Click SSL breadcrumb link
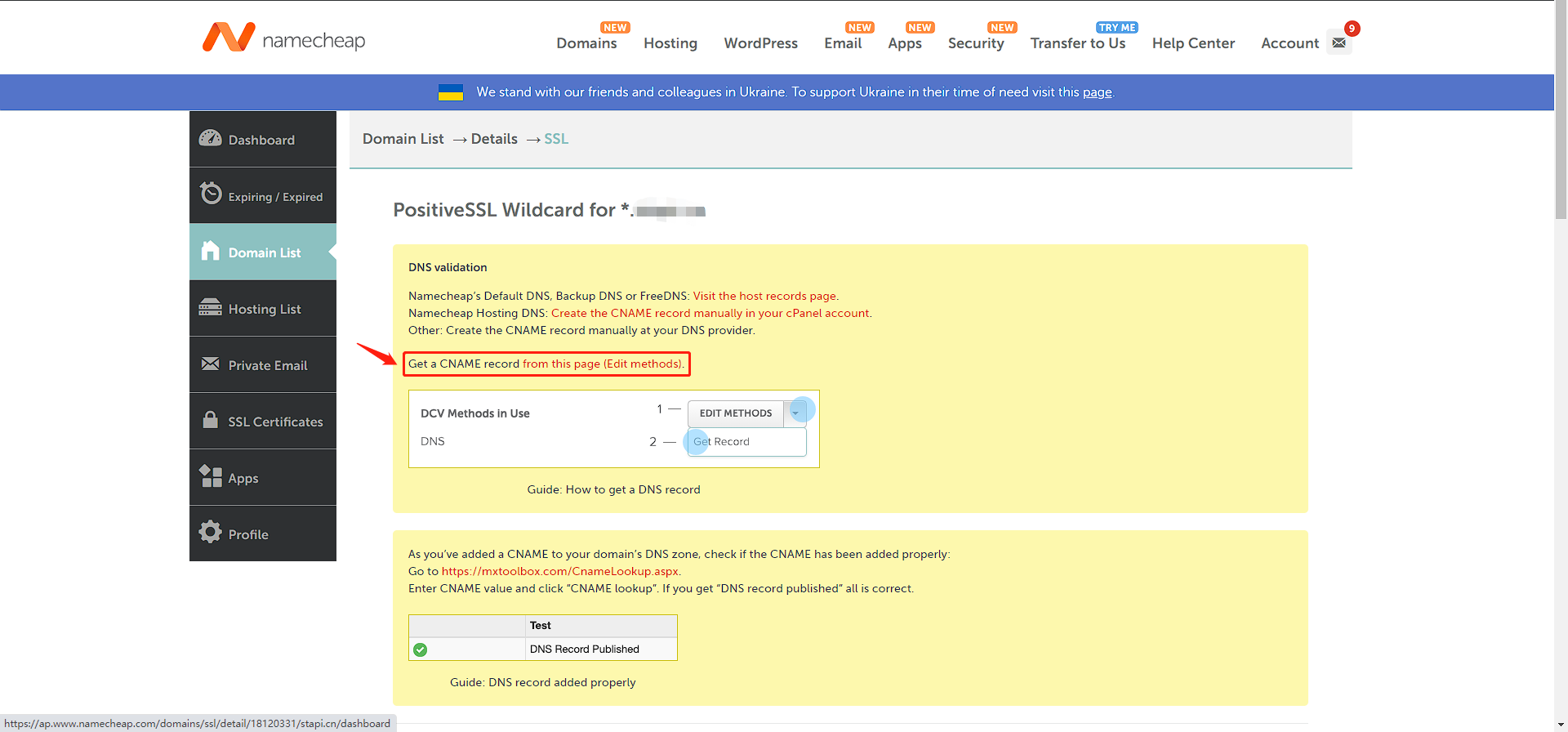The image size is (1568, 732). (556, 139)
